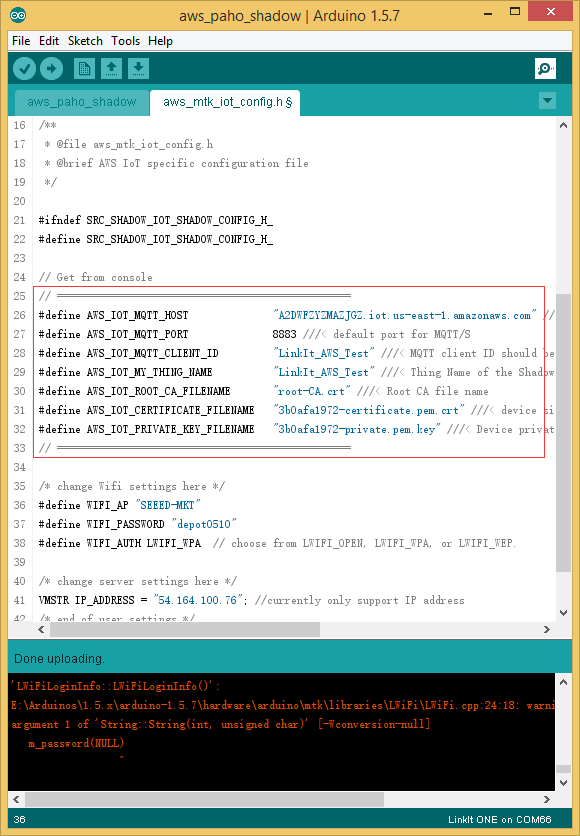580x836 pixels.
Task: Open the Help menu
Action: pyautogui.click(x=160, y=41)
